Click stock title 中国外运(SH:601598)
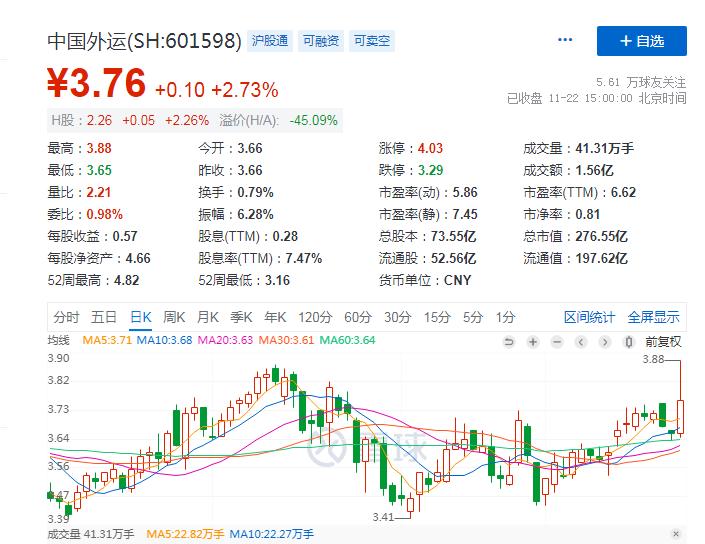 (145, 41)
